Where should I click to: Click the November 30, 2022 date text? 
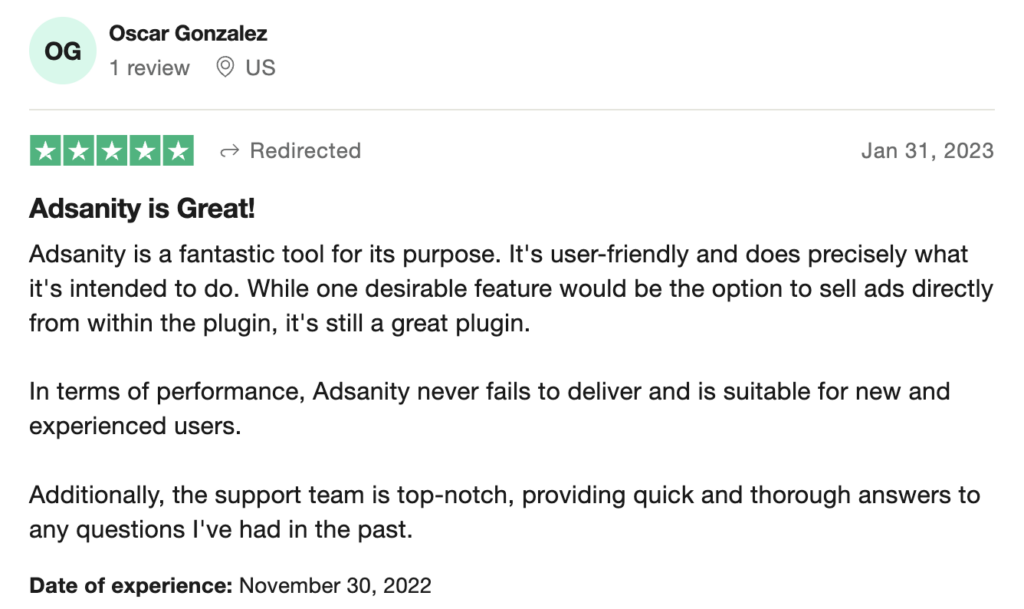coord(335,586)
